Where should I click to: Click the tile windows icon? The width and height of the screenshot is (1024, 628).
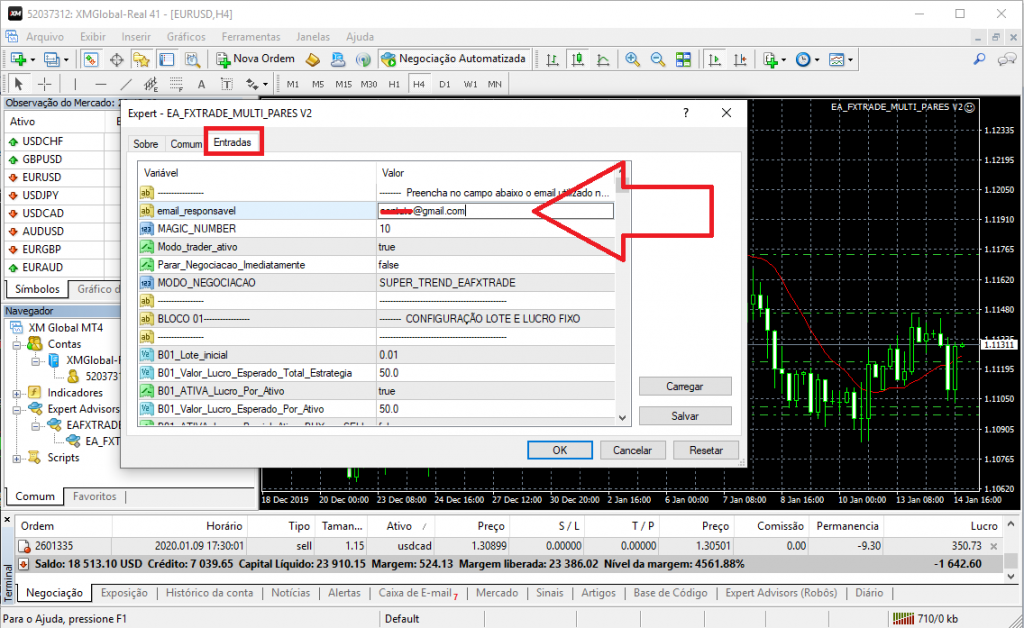point(683,59)
